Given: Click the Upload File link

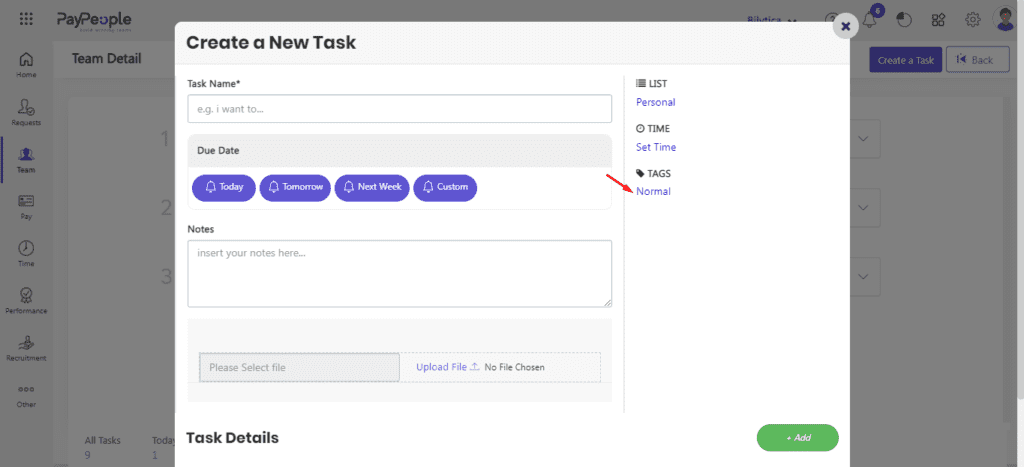Looking at the screenshot, I should (x=447, y=367).
